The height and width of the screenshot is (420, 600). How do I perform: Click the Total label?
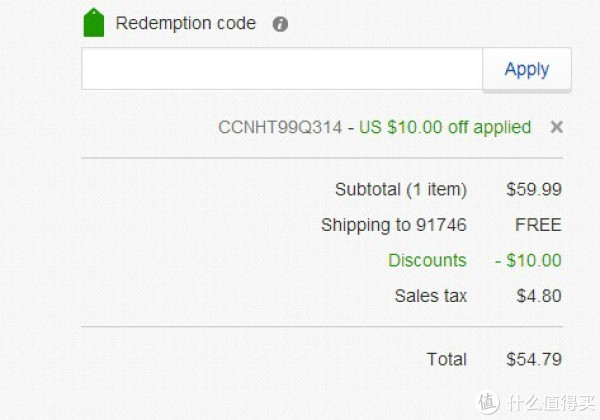coord(447,360)
